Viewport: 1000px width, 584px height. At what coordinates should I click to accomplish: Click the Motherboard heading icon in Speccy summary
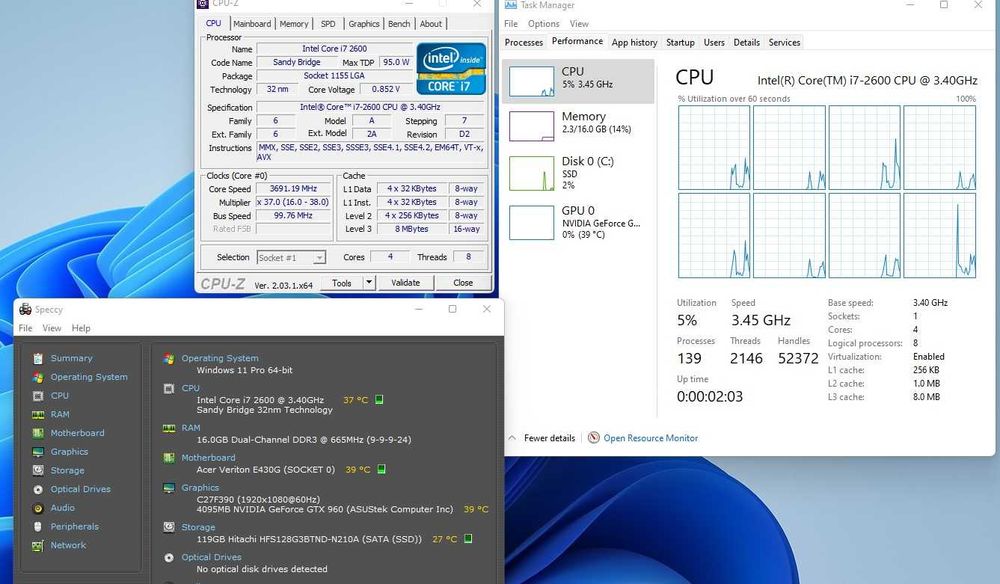pyautogui.click(x=169, y=458)
